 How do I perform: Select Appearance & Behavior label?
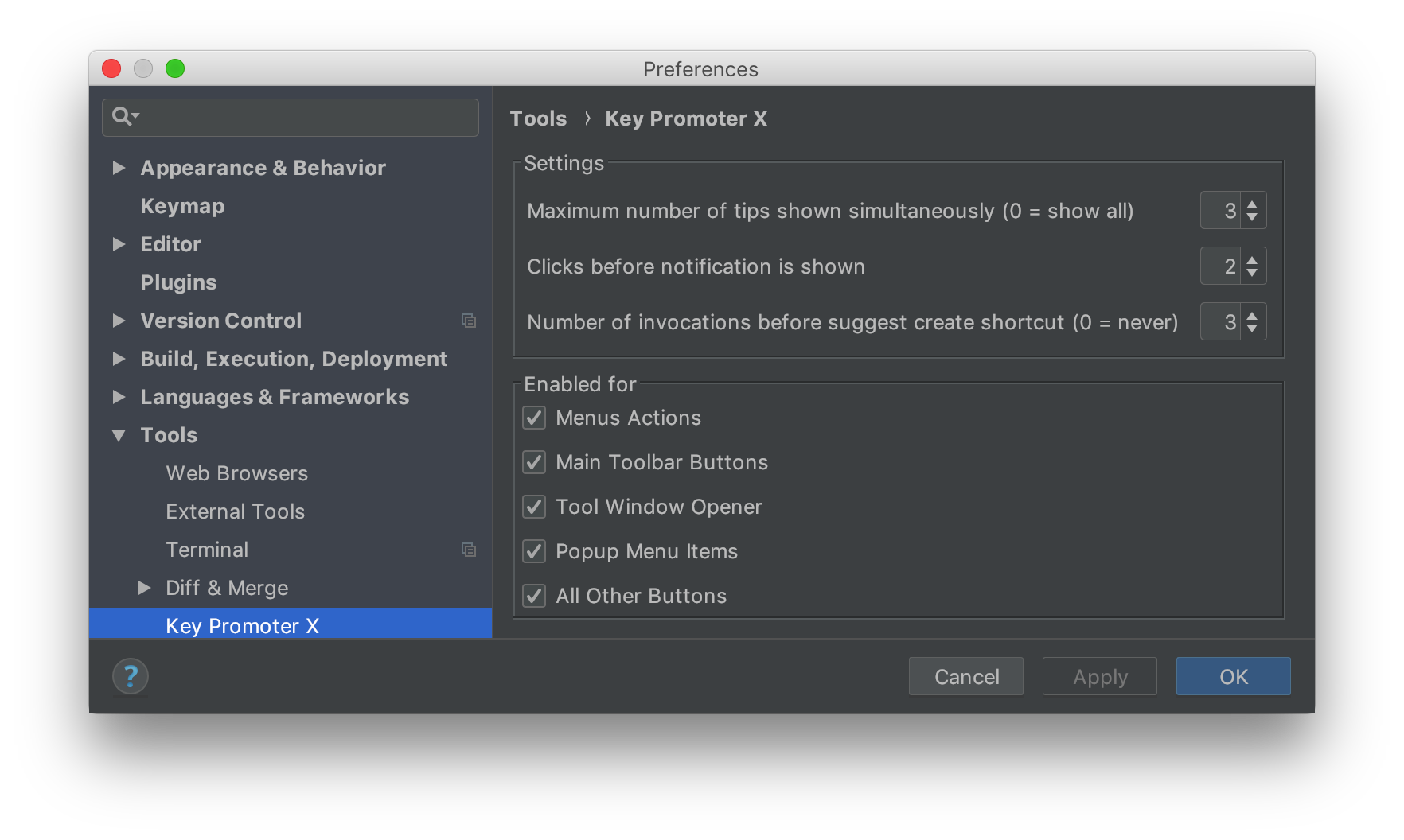[263, 168]
